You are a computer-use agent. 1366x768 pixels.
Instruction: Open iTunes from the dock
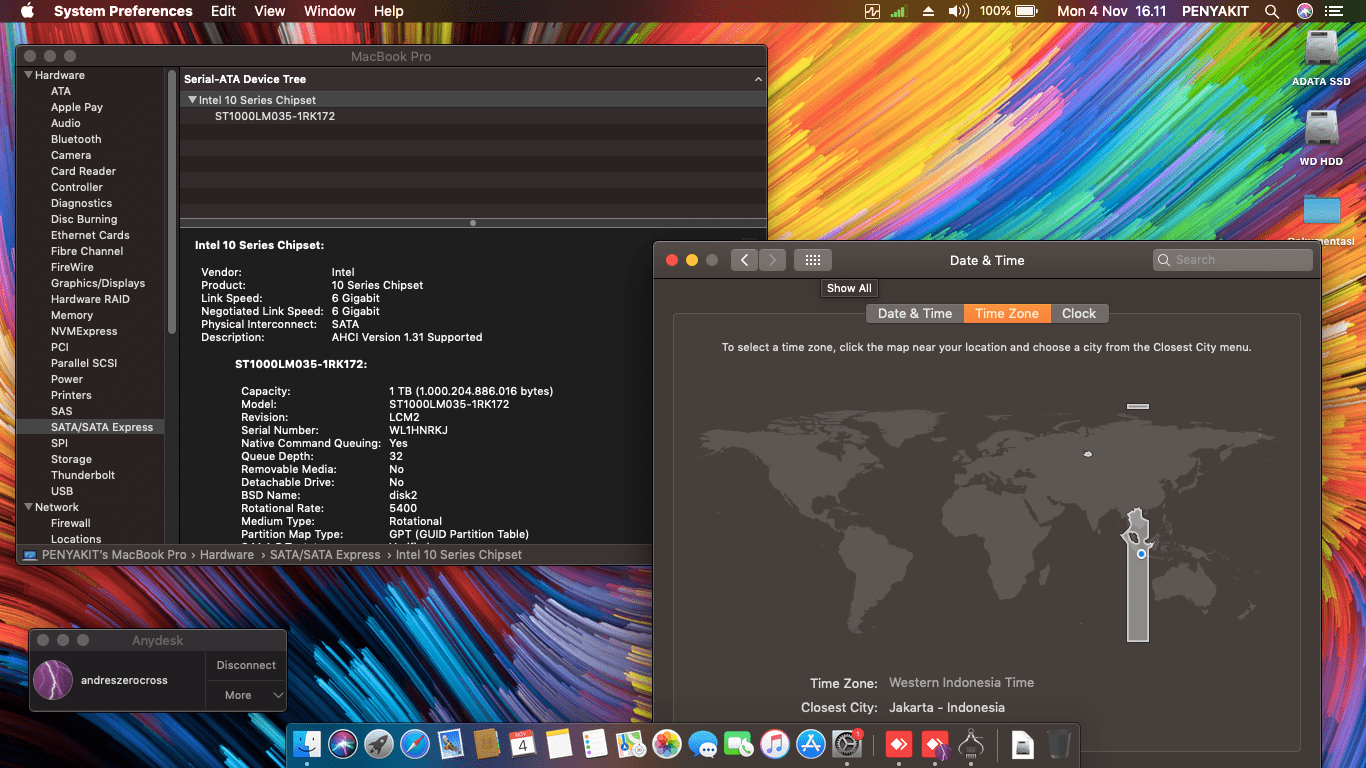click(775, 744)
